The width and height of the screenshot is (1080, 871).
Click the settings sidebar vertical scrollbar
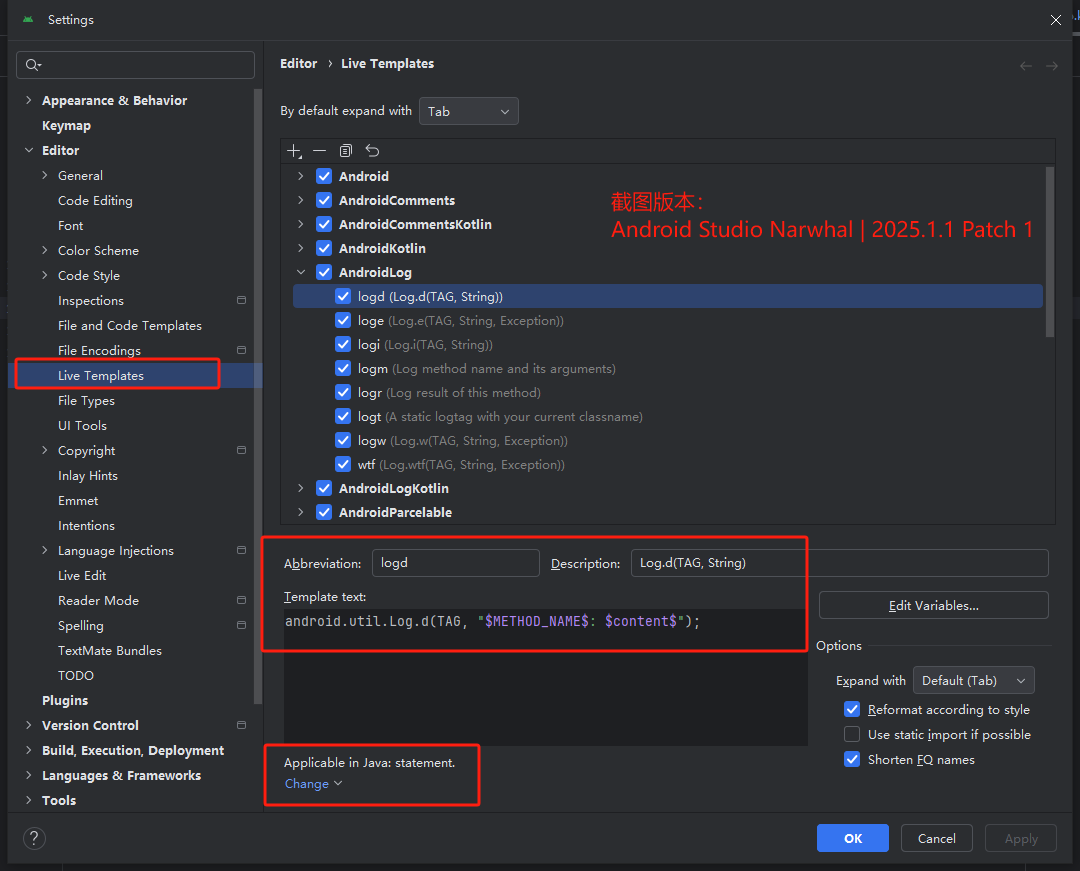(258, 396)
